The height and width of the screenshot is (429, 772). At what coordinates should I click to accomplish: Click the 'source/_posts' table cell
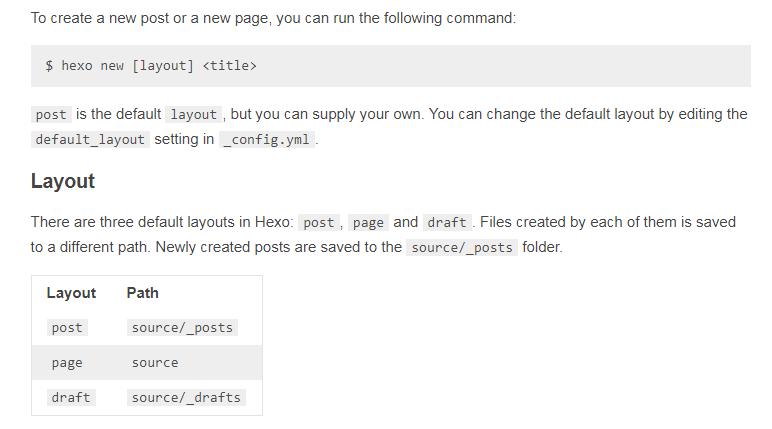(182, 328)
